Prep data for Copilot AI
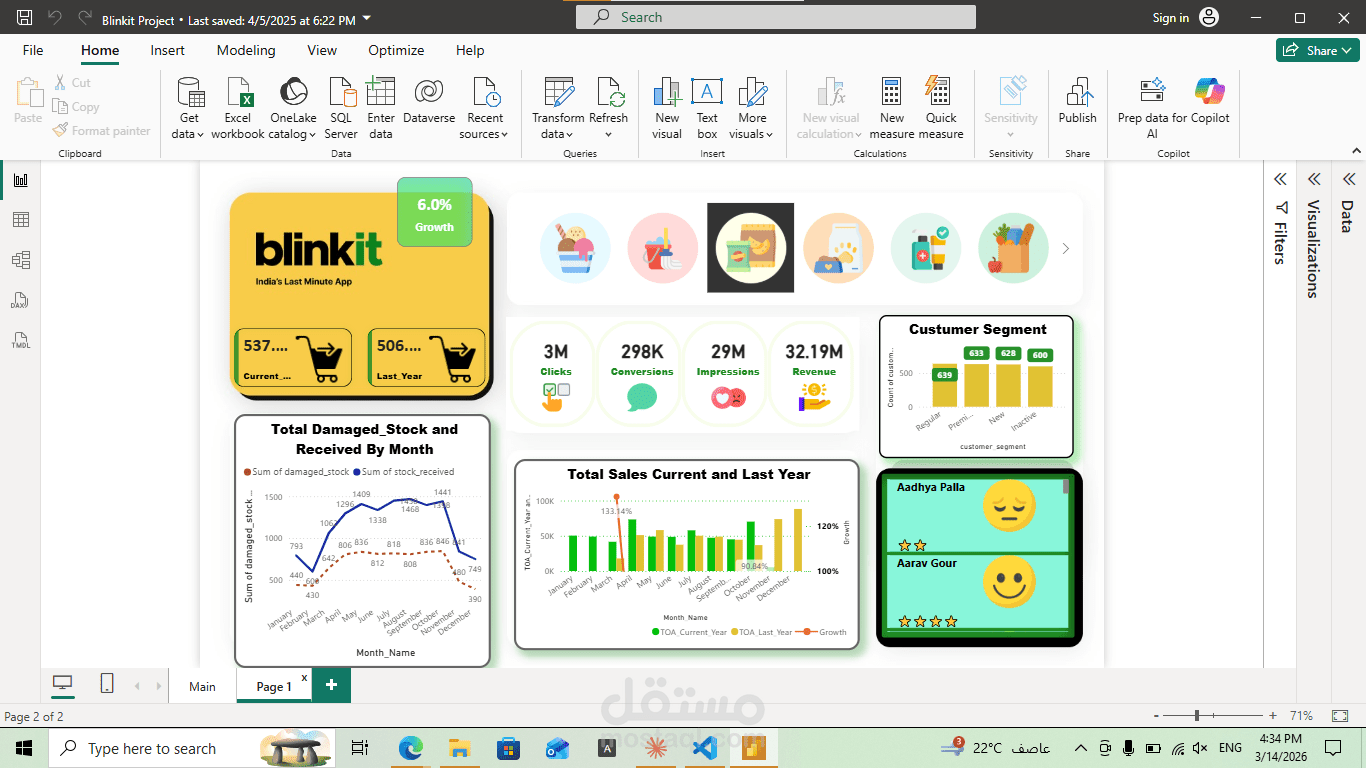This screenshot has width=1366, height=768. click(1152, 108)
